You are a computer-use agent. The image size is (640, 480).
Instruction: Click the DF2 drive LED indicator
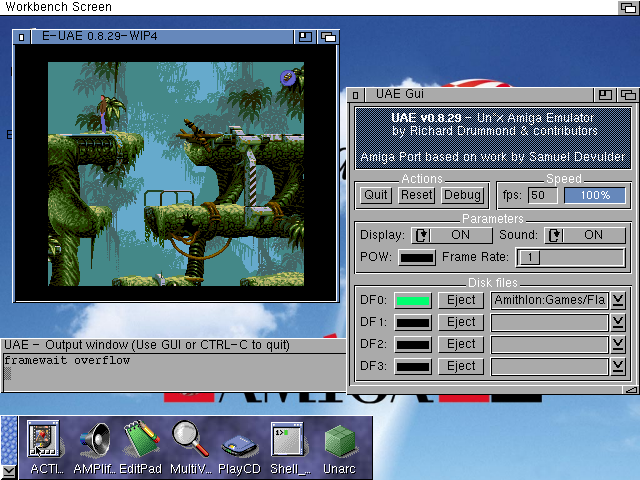coord(413,345)
